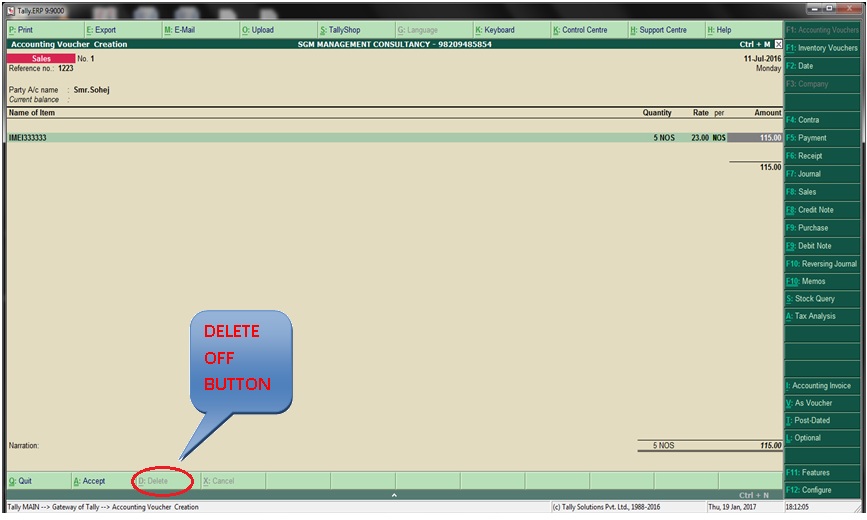Change the date with F2 Date

pyautogui.click(x=822, y=66)
